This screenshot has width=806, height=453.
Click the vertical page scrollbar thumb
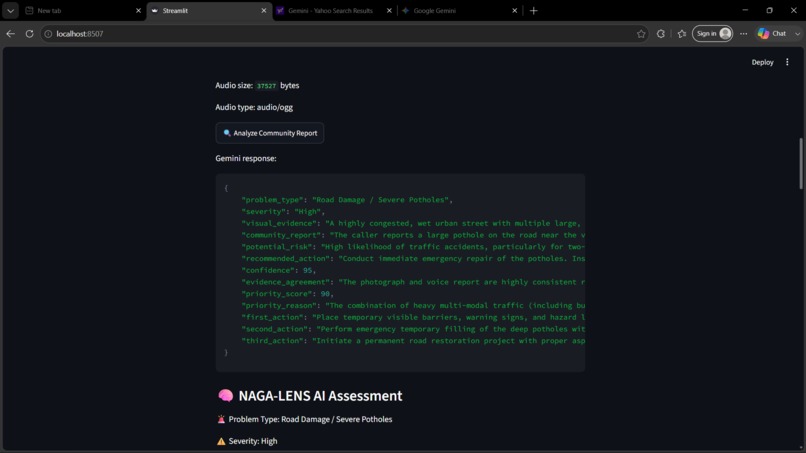tap(800, 164)
